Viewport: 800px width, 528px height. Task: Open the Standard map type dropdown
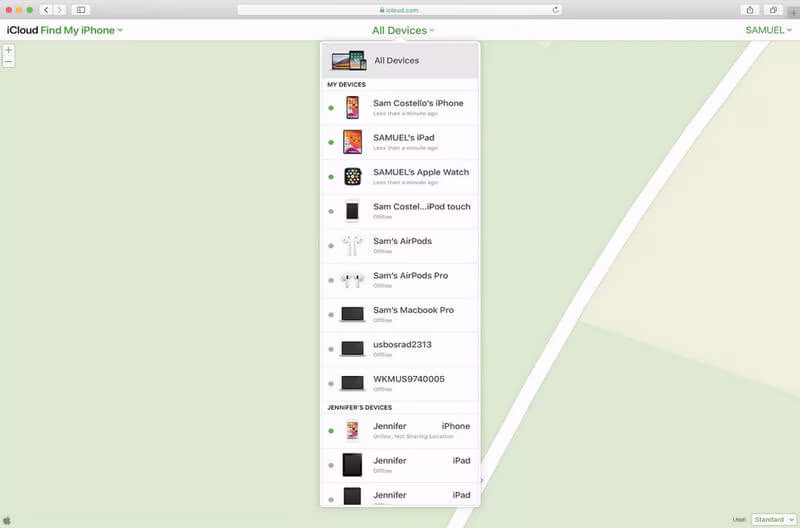(x=773, y=519)
